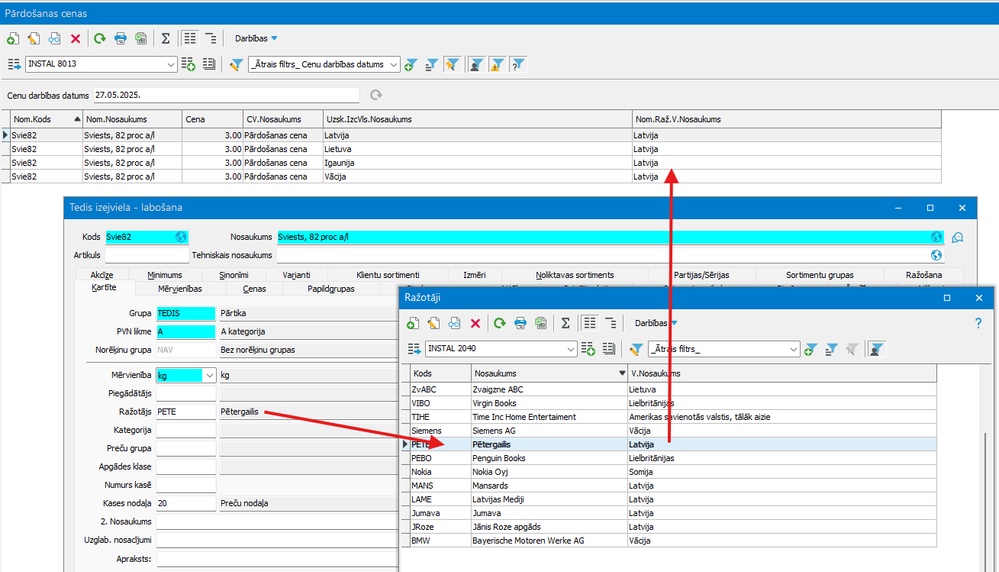Select the row with Lietuva

(x=471, y=149)
